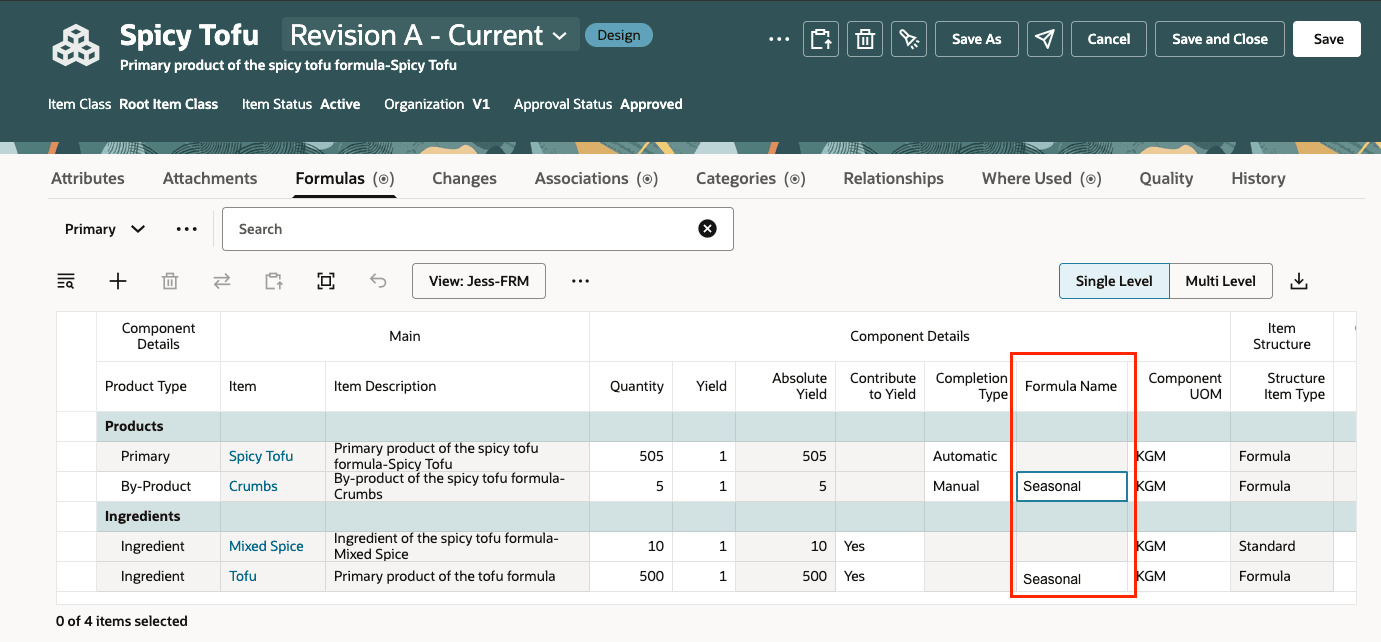Click the undo arrow icon
1381x642 pixels.
click(378, 281)
